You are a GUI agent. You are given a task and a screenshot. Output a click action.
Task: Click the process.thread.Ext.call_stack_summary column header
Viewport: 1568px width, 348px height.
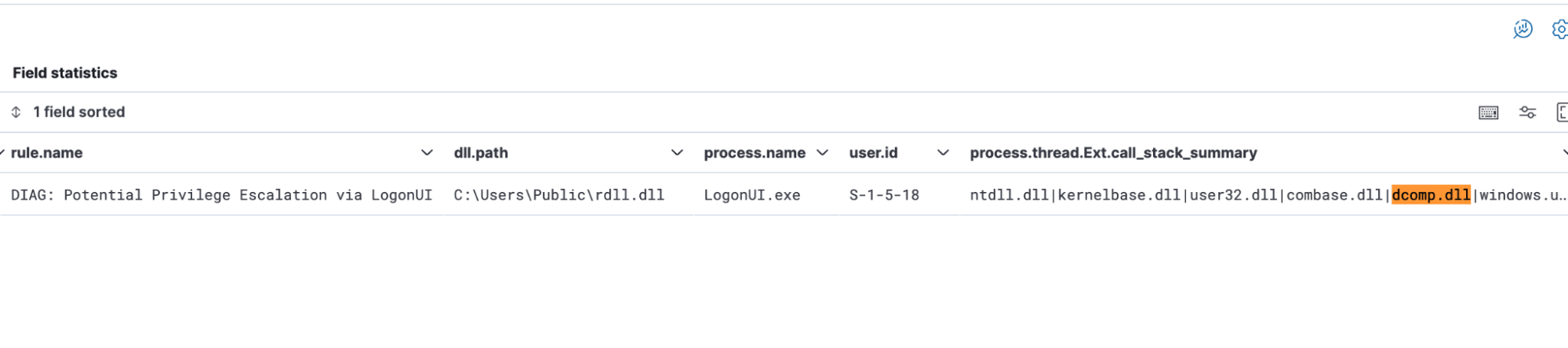pos(1113,153)
